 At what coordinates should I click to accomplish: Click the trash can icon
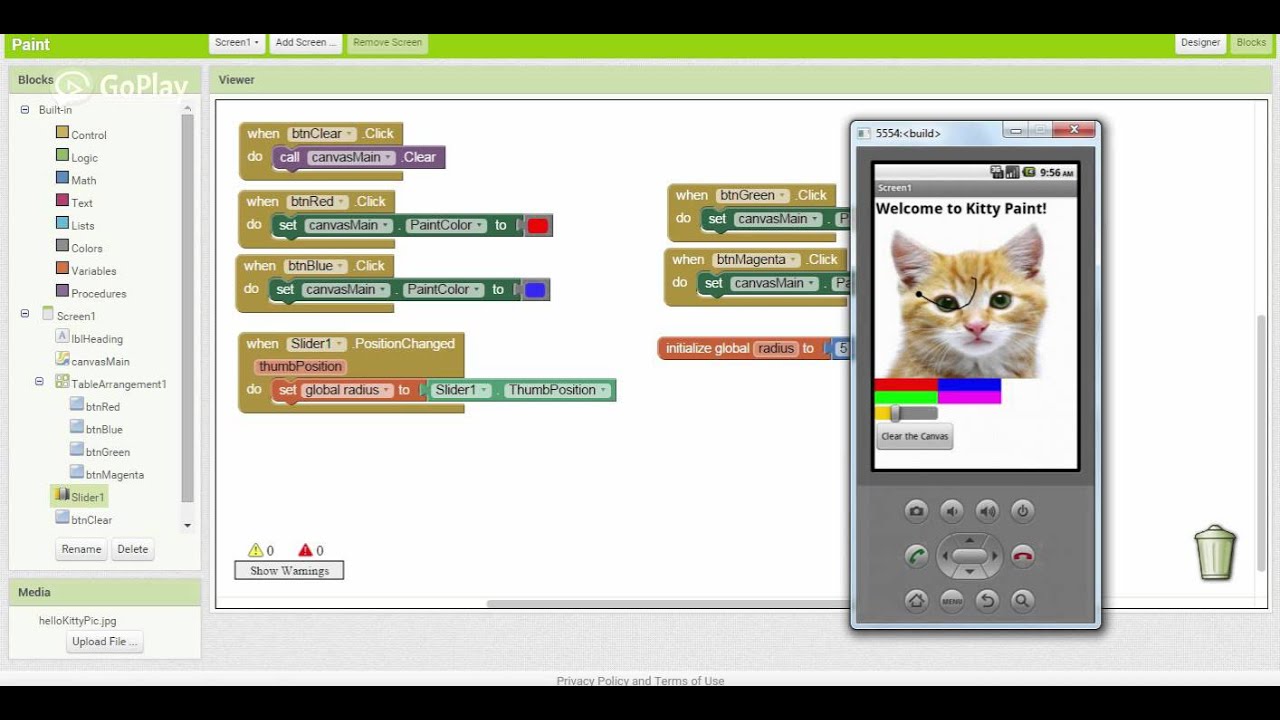click(x=1216, y=552)
